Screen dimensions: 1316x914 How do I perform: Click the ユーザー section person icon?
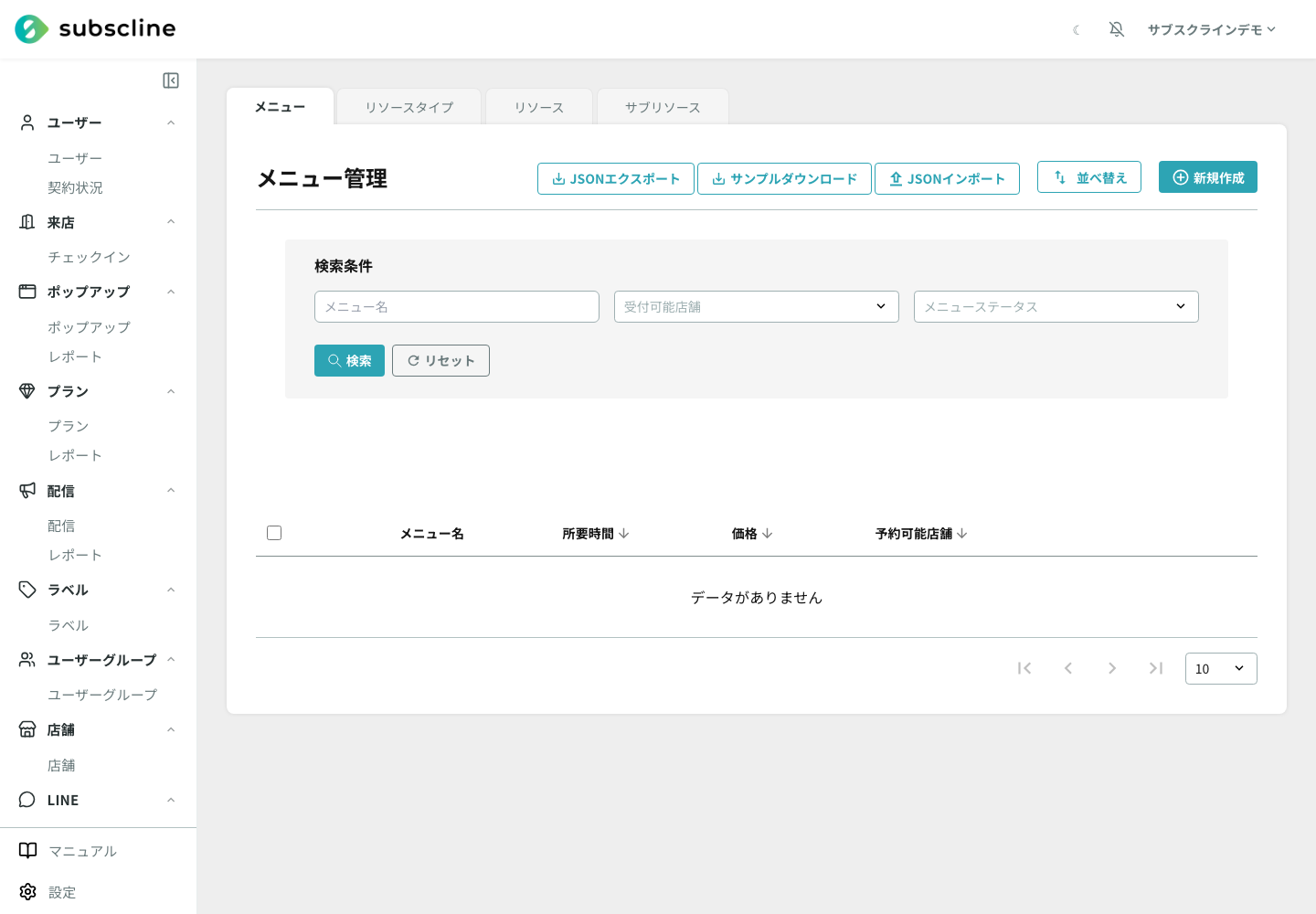click(27, 122)
